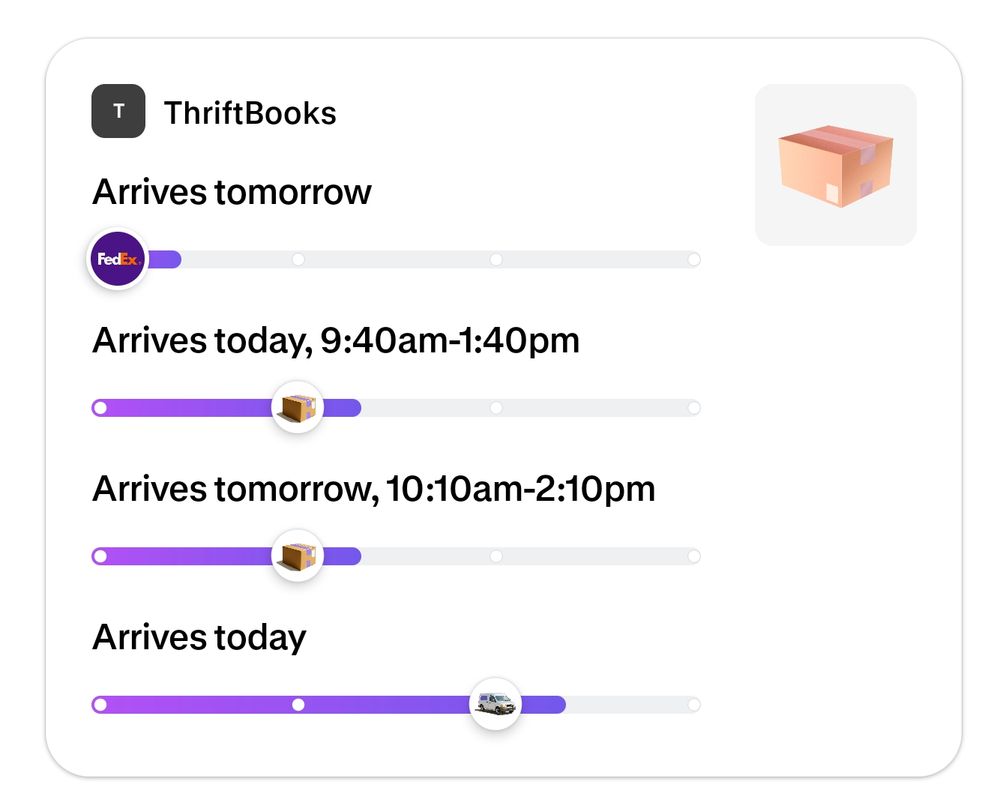Tap the truck icon showing the arriving-today delivery
The image size is (1000, 809).
pyautogui.click(x=495, y=704)
